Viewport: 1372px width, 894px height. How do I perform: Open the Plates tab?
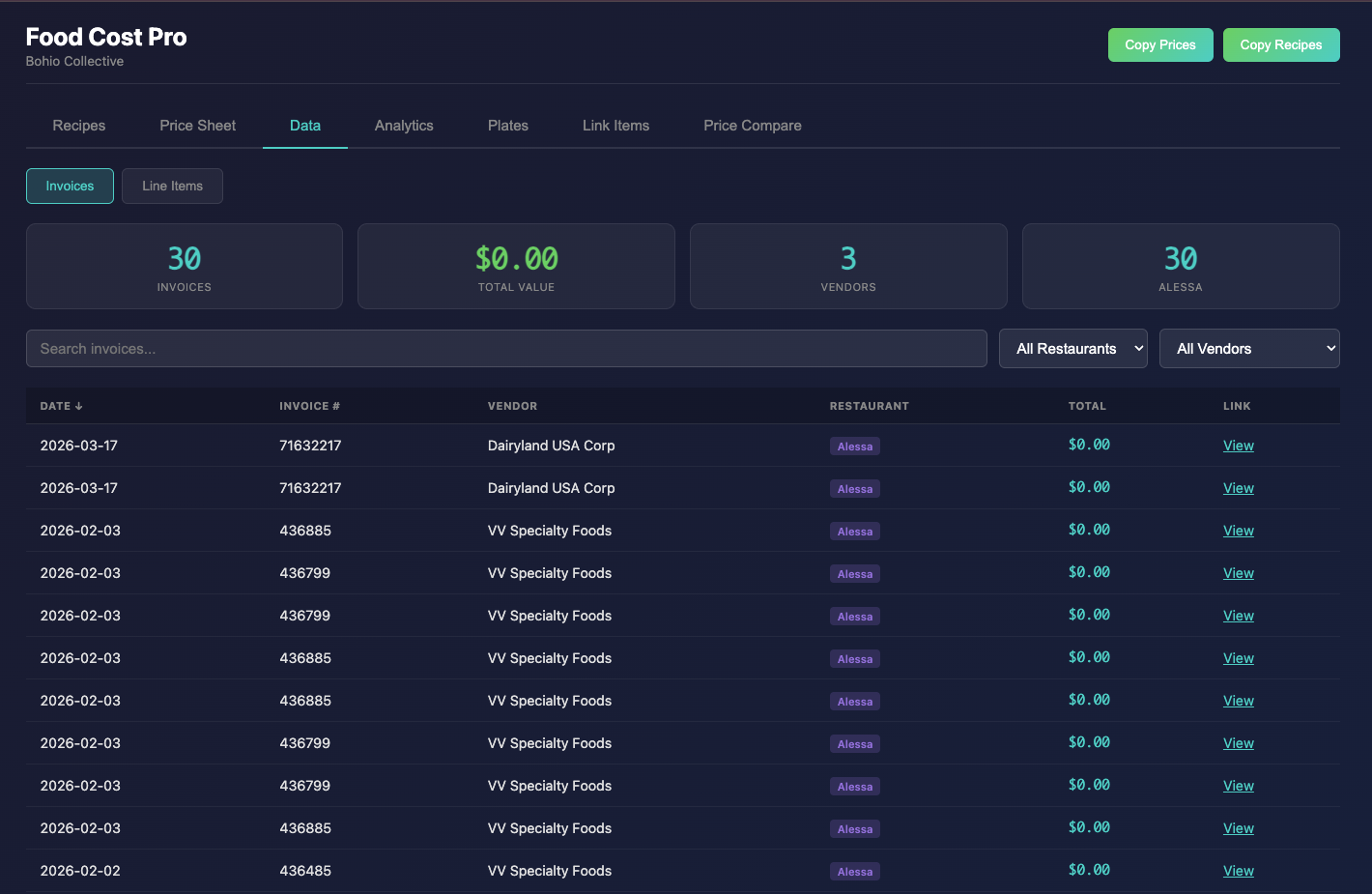(508, 126)
